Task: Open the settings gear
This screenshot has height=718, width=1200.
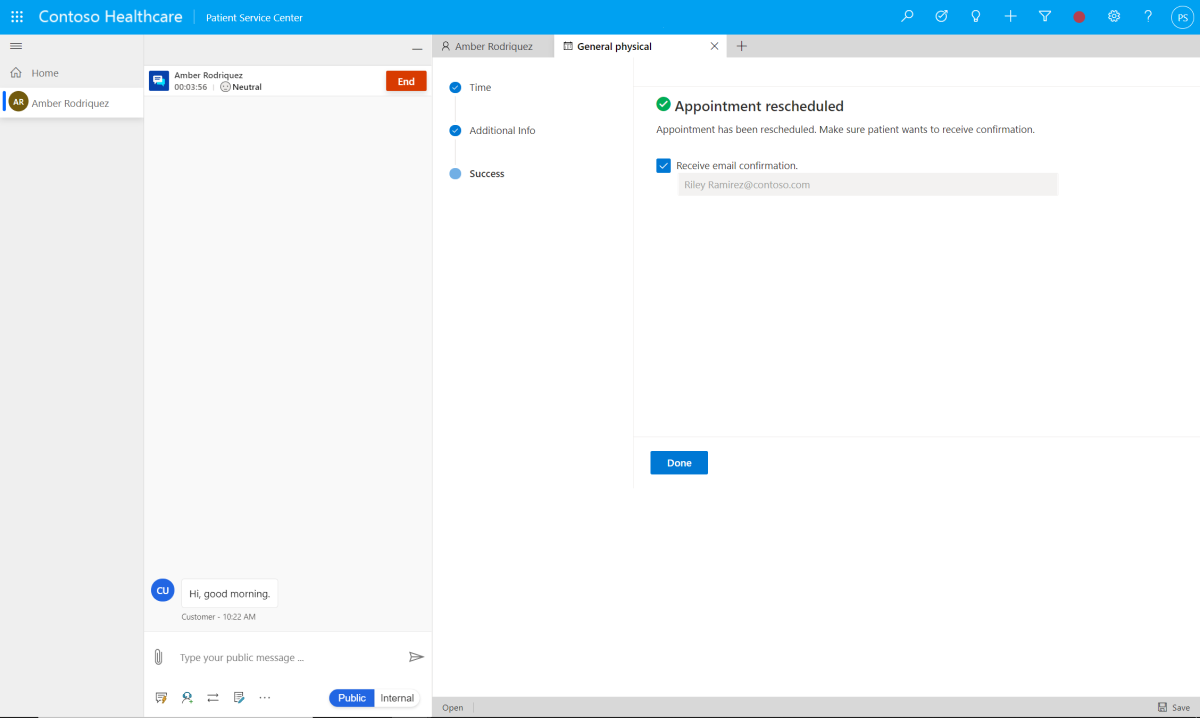Action: click(1114, 17)
